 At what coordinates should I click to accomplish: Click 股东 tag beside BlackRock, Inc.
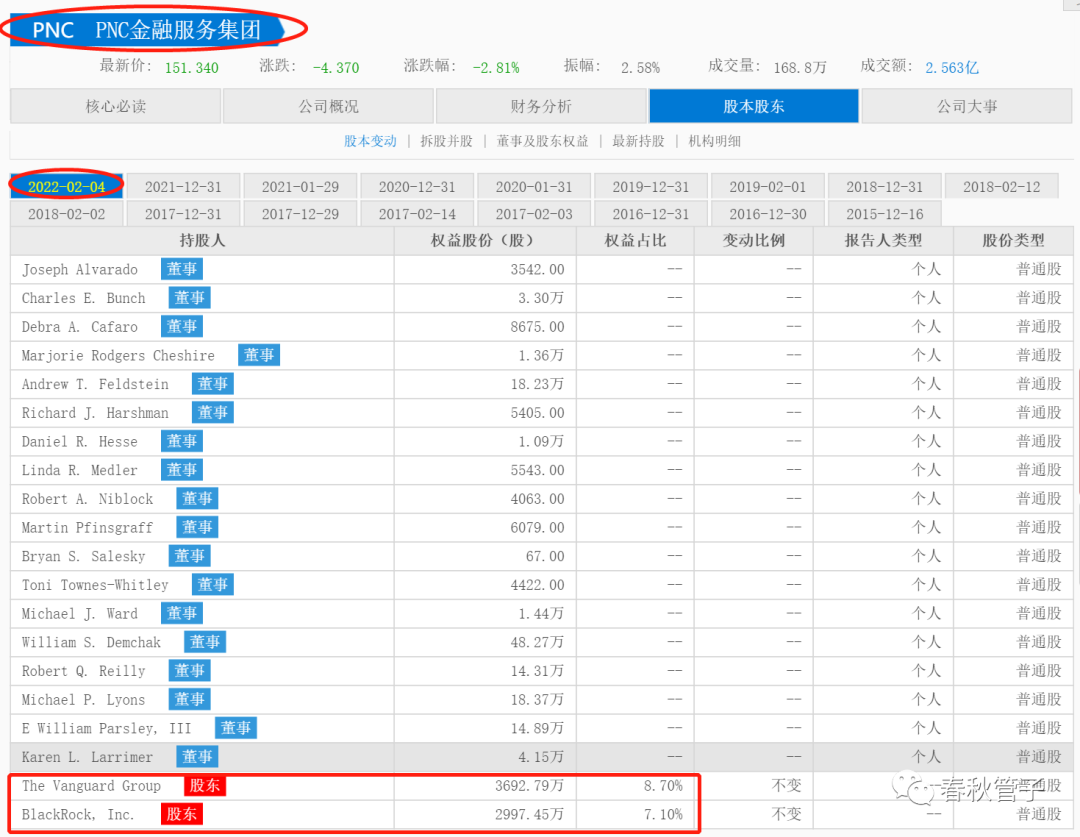[182, 814]
